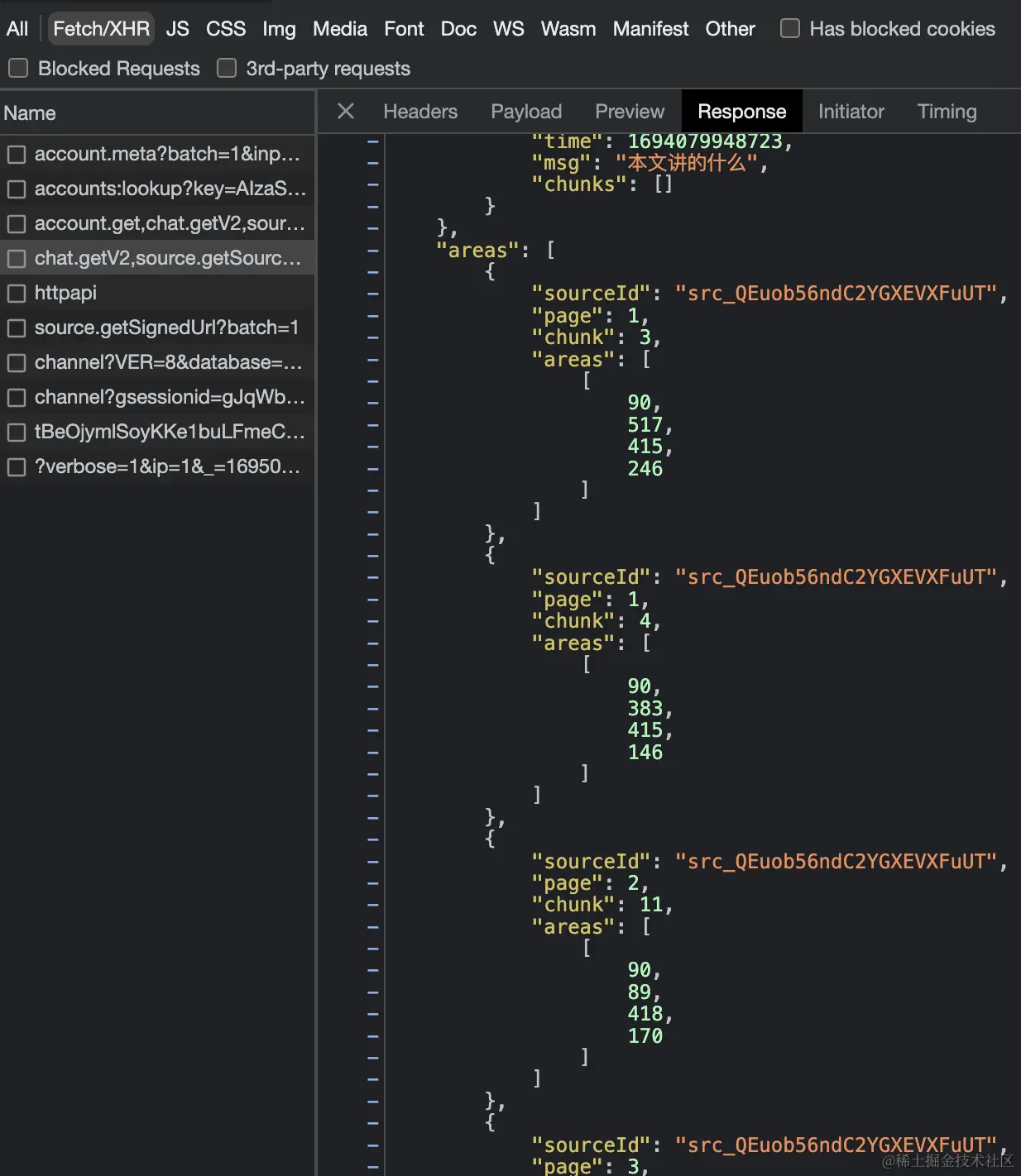Filter requests by Img
Screen dimensions: 1021x1176
tap(279, 29)
